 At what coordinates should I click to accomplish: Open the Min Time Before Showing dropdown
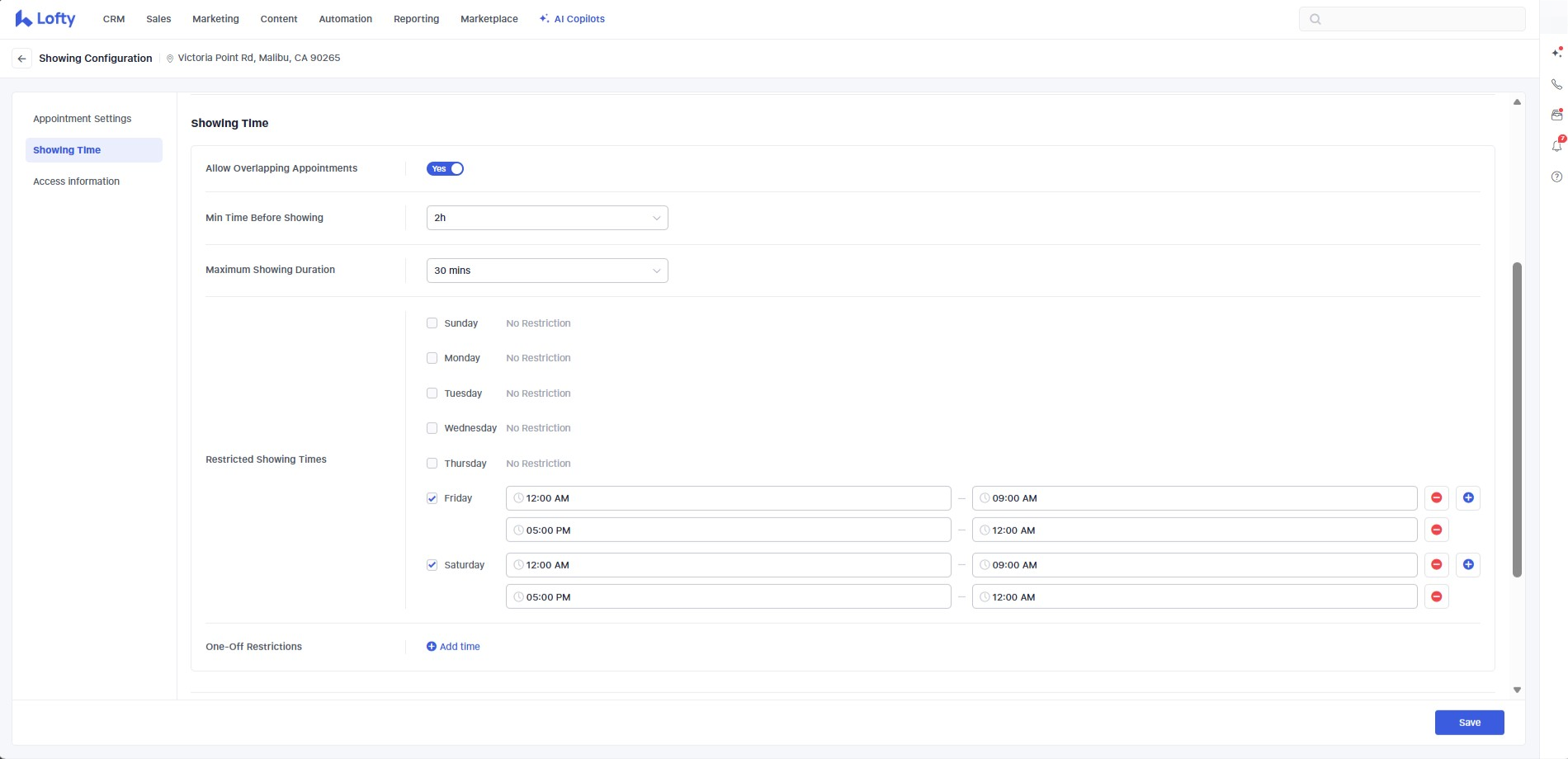click(546, 218)
